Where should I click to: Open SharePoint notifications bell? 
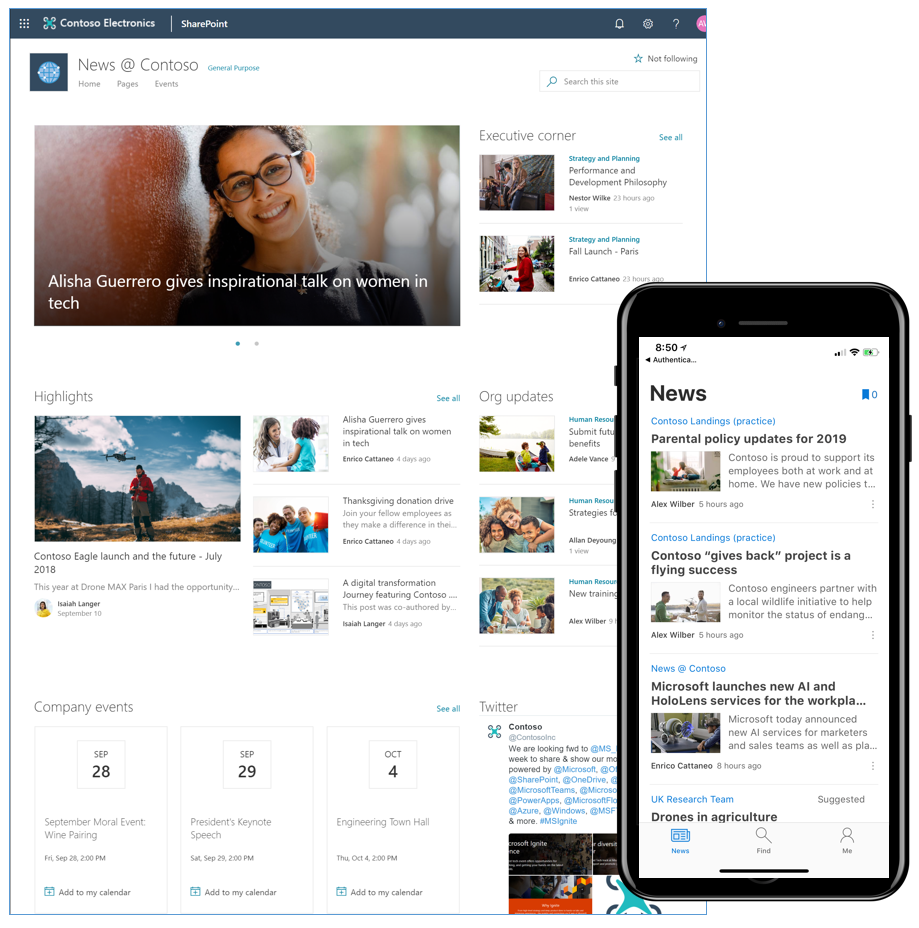pos(619,23)
